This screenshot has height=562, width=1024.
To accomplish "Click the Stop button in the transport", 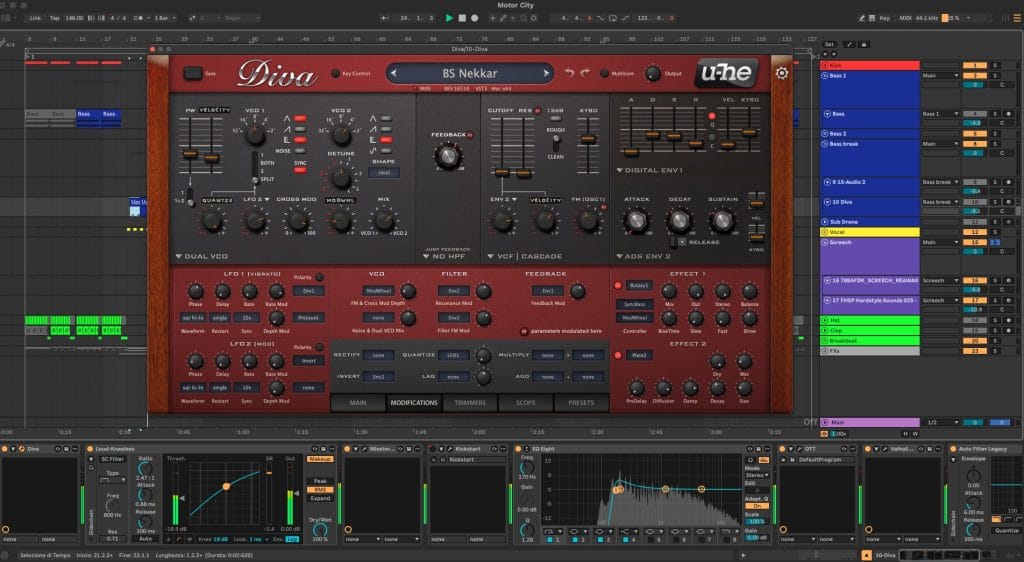I will point(464,18).
